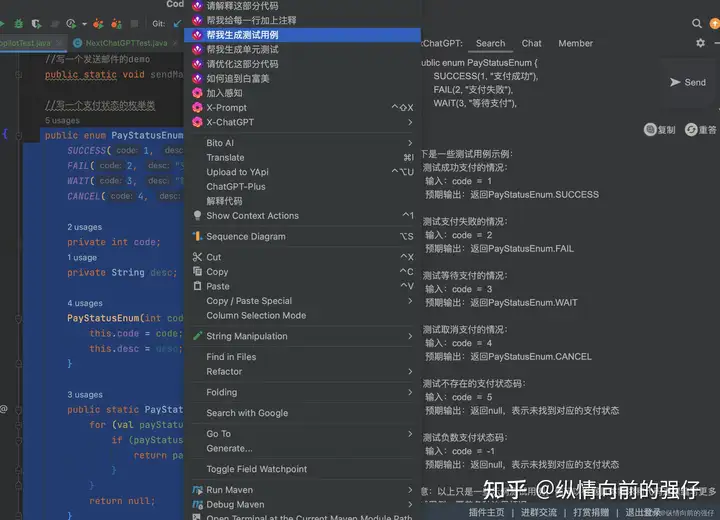720x520 pixels.
Task: Click the 复制 copy button
Action: coord(659,130)
